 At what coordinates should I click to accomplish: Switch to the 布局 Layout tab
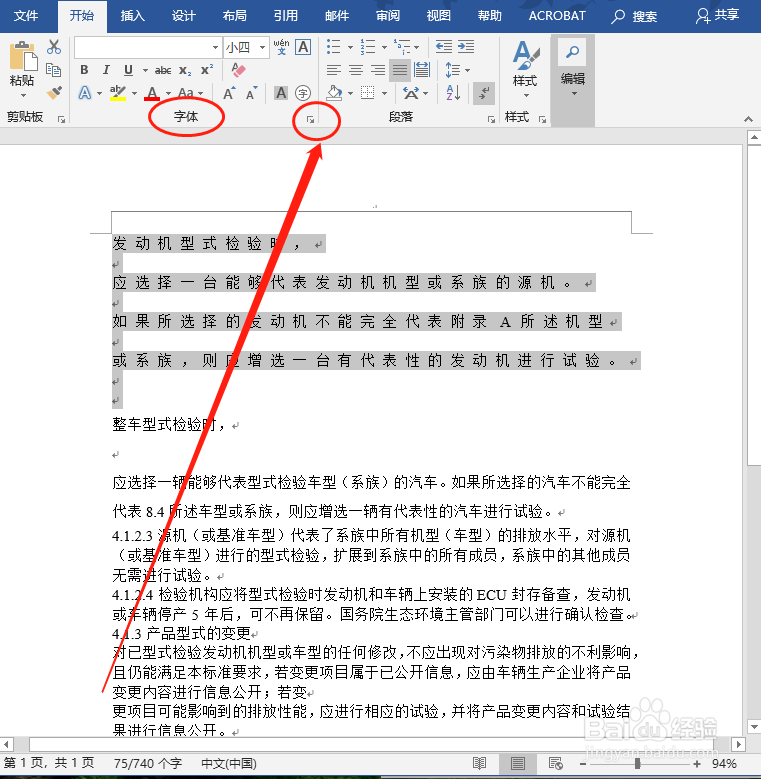click(235, 16)
